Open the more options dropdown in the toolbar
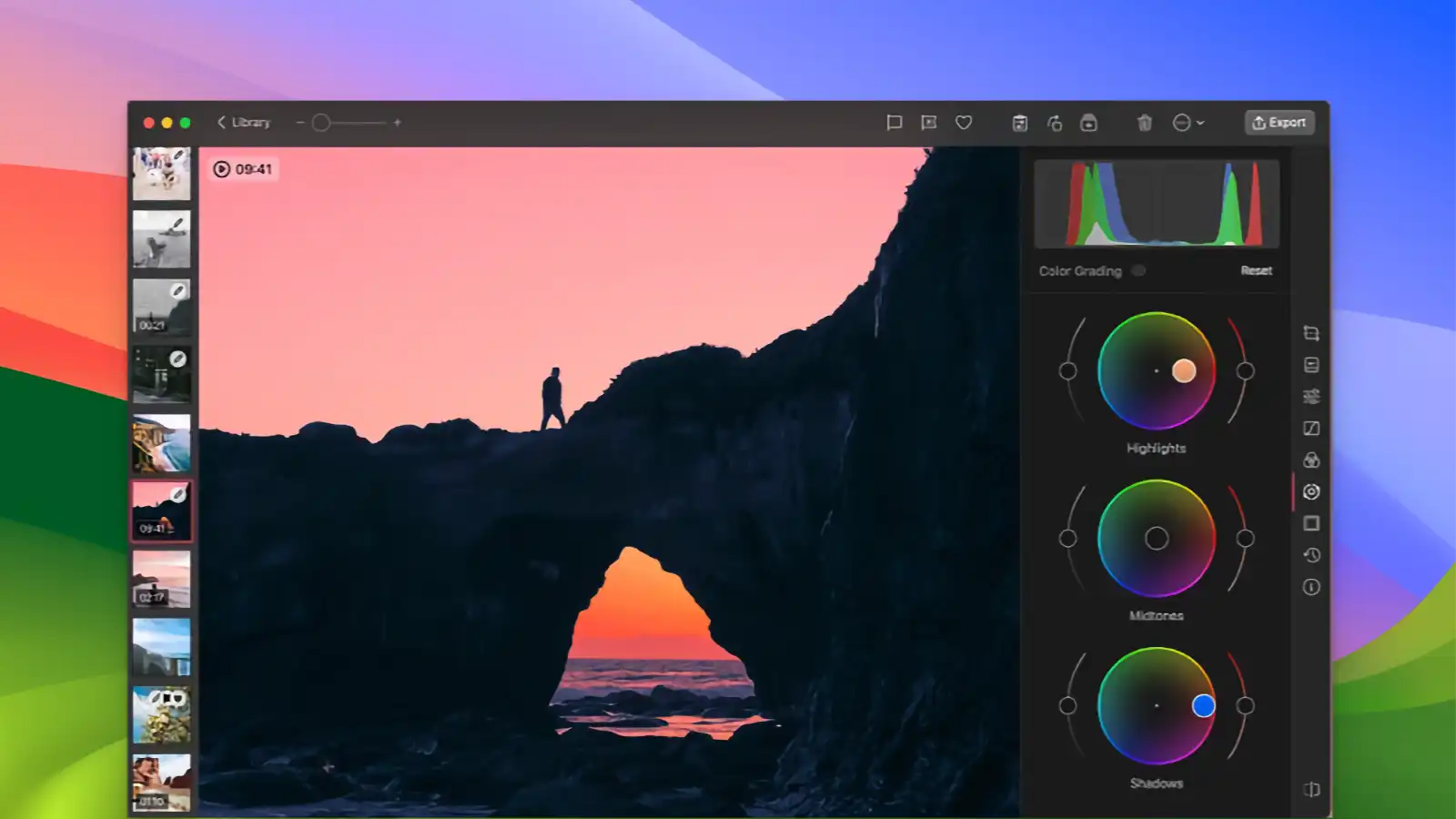Viewport: 1456px width, 819px height. (x=1188, y=123)
